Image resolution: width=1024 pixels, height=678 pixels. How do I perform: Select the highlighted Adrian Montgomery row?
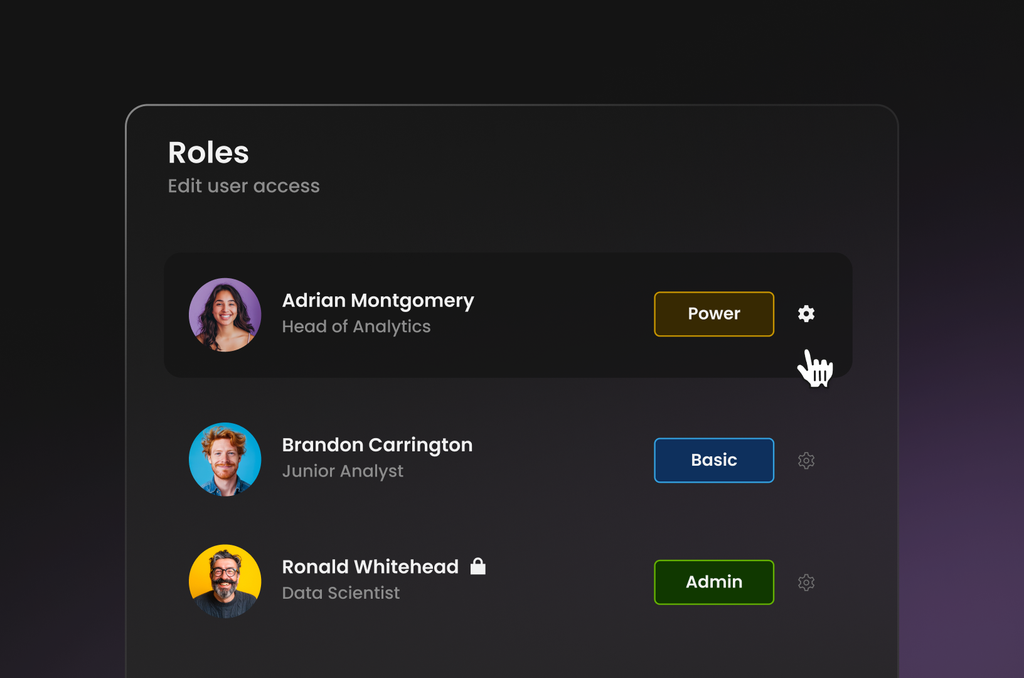(x=508, y=315)
